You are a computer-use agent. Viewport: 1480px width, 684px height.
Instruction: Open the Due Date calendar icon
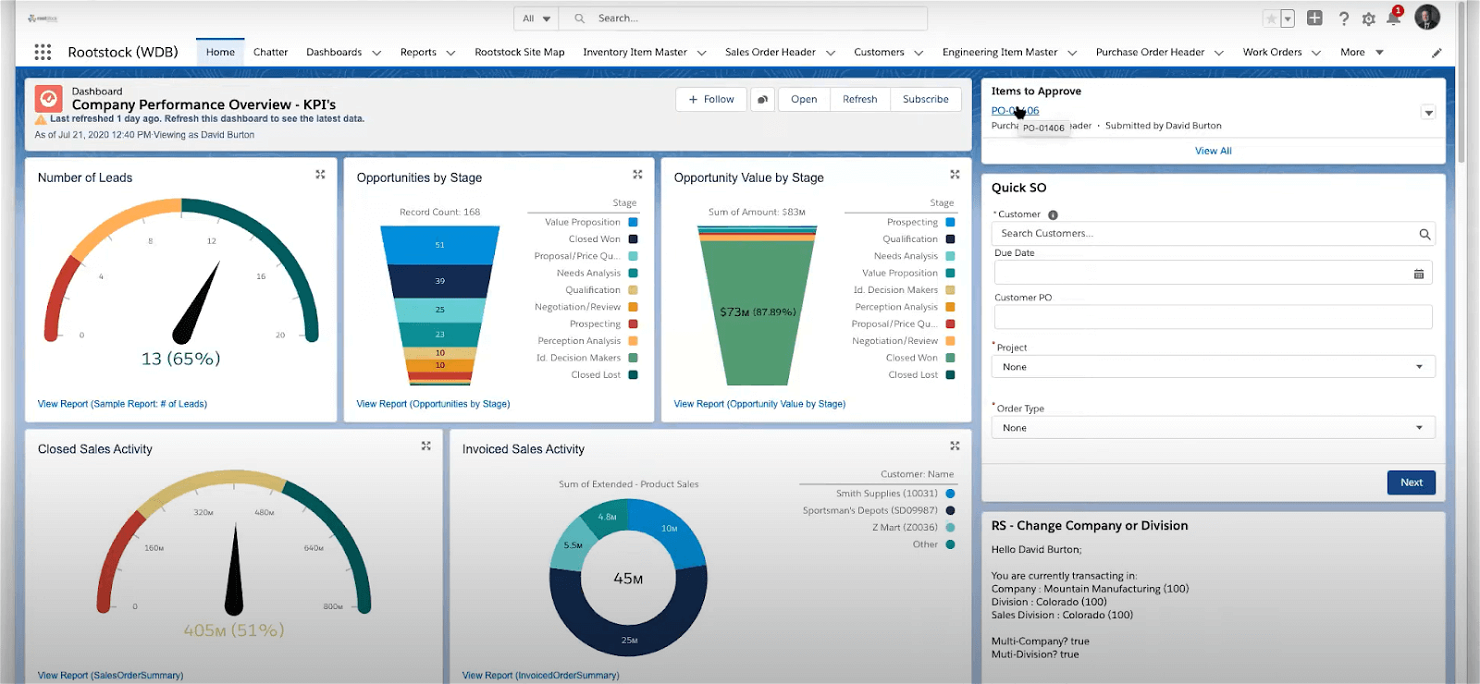[x=1418, y=273]
